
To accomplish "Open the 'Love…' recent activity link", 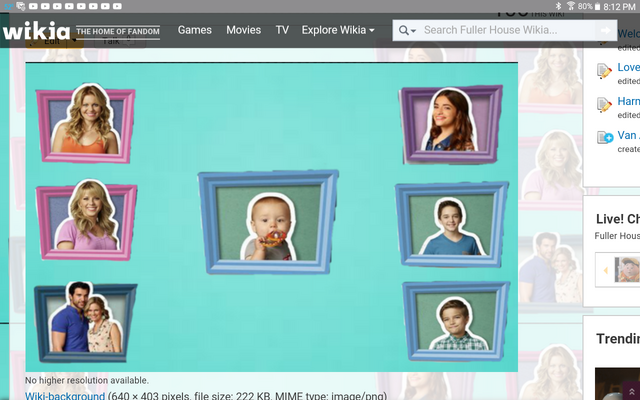I will click(x=628, y=67).
